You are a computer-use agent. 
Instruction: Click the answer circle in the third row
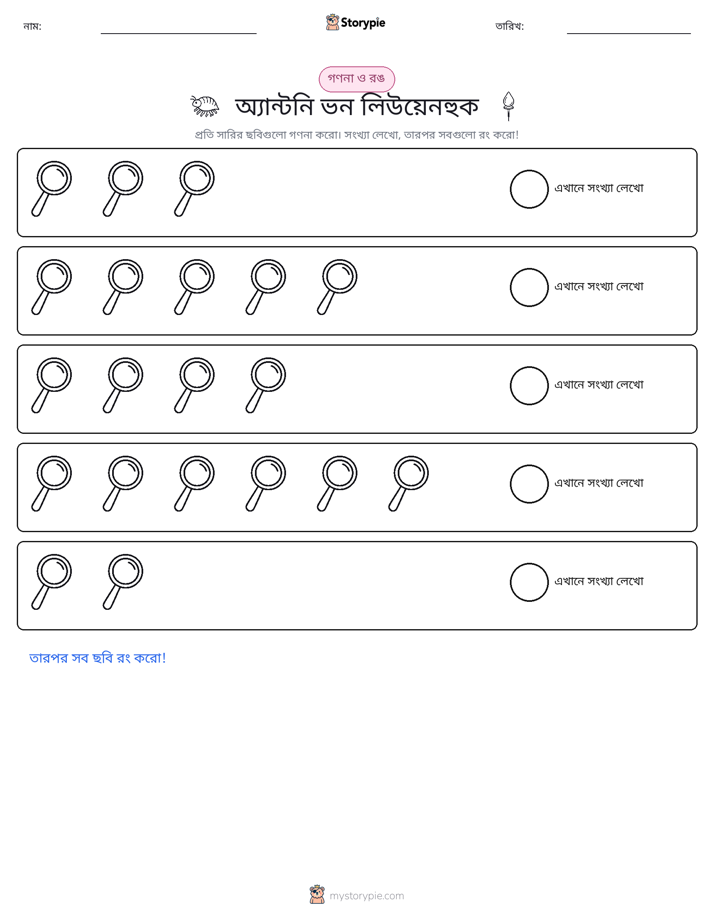tap(529, 385)
